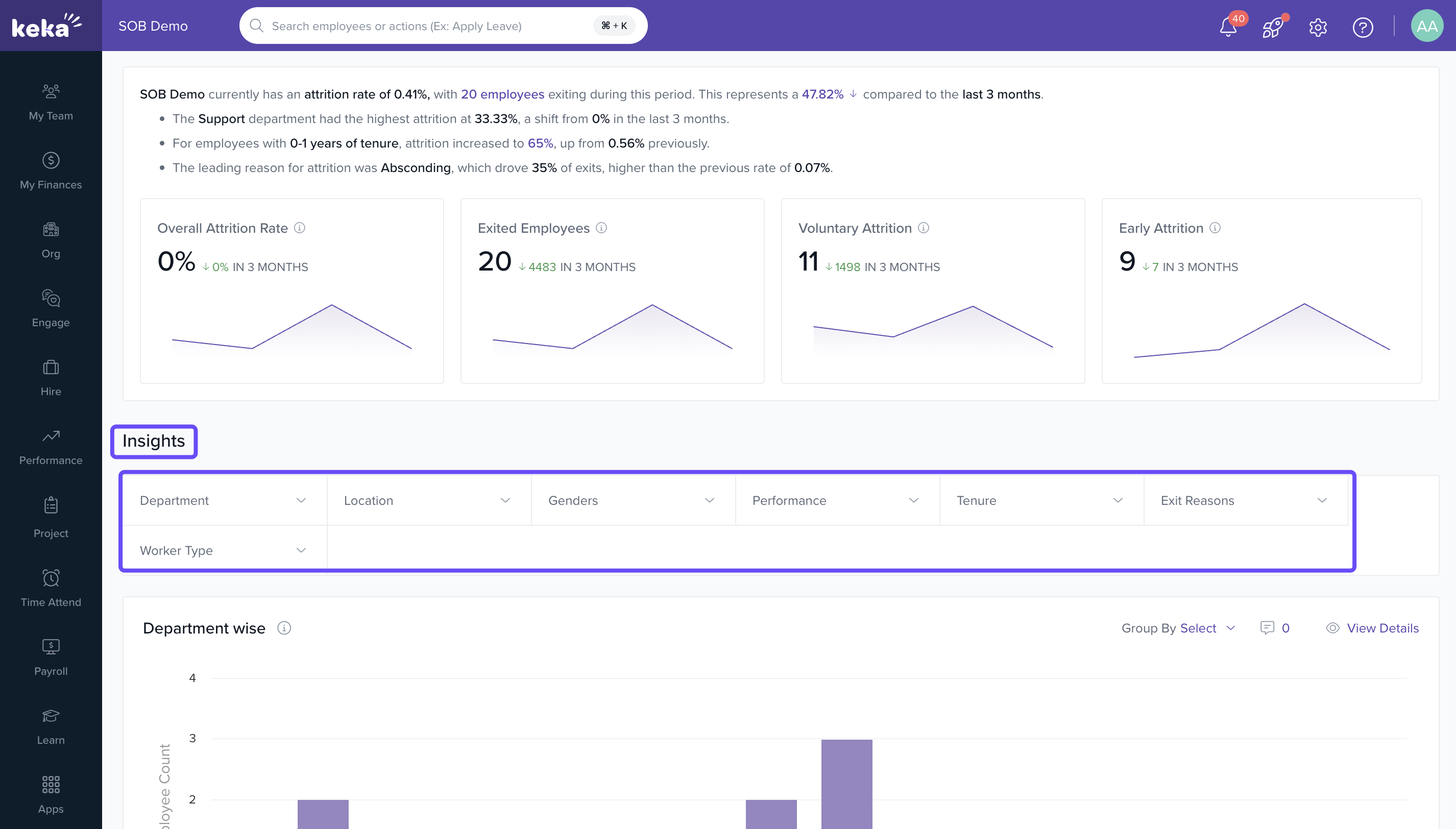Open the Worker Type filter dropdown

tap(224, 550)
